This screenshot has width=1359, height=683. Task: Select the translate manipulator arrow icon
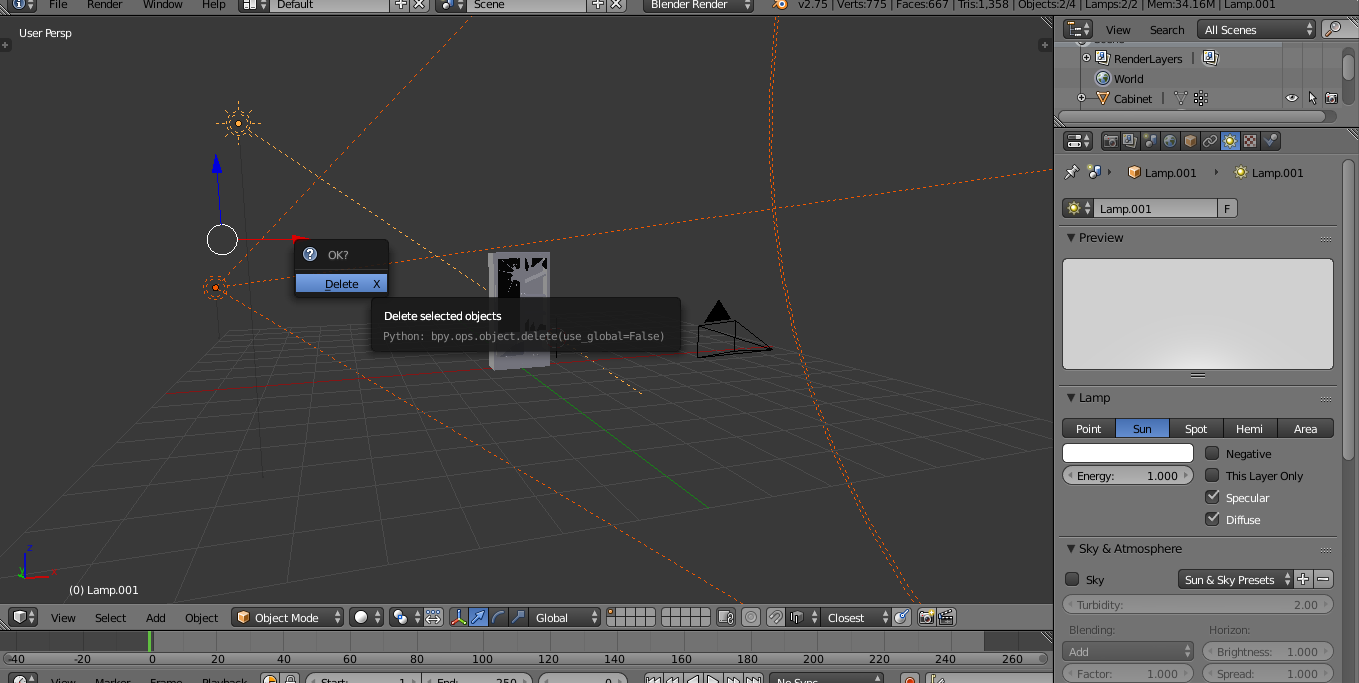point(478,617)
